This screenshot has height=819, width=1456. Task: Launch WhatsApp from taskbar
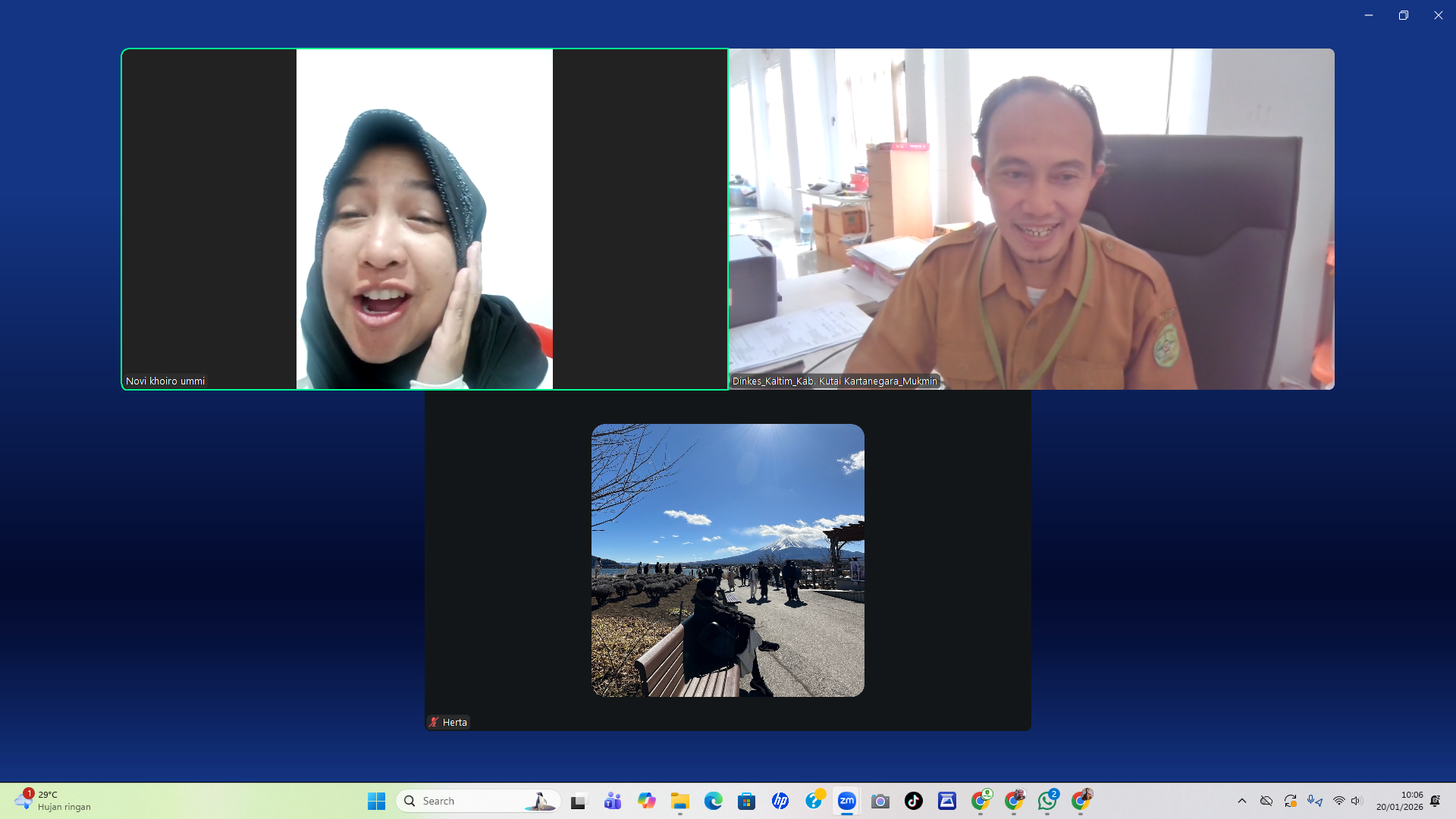point(1047,801)
